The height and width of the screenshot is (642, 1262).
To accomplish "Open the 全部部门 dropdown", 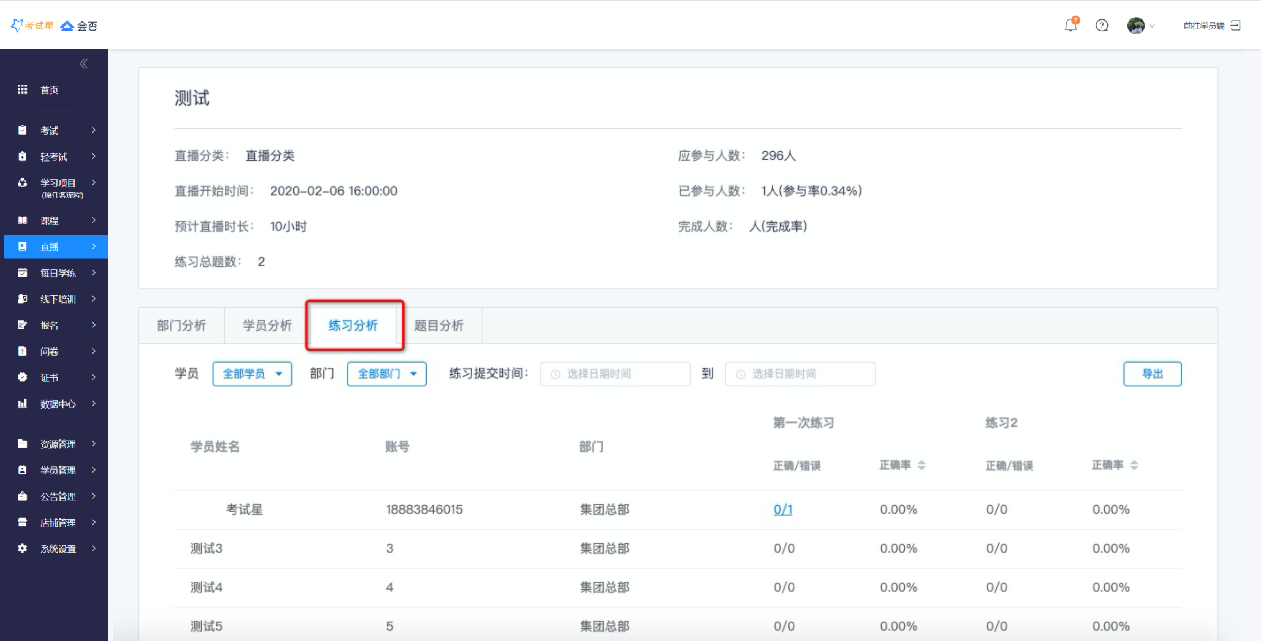I will pos(386,374).
